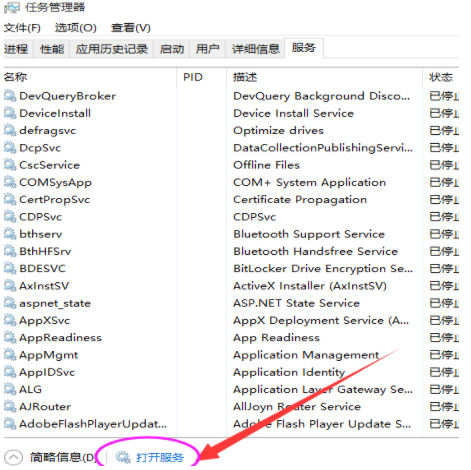Switch to the 应用历史记录 tab

112,49
